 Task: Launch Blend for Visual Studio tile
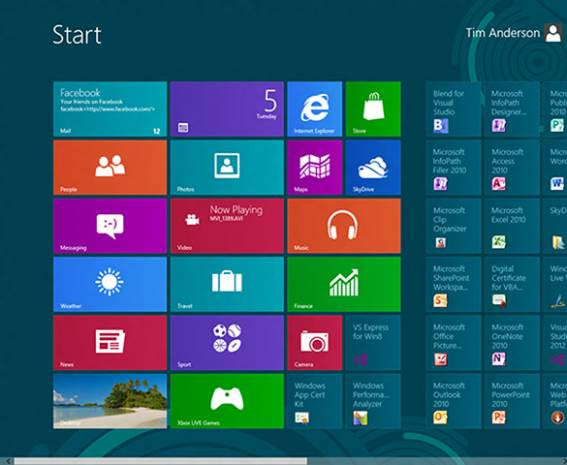(453, 109)
